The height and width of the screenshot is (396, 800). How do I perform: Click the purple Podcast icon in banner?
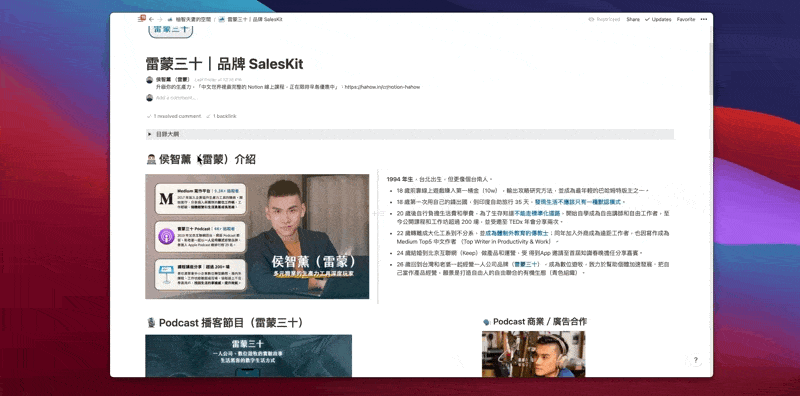tap(166, 237)
